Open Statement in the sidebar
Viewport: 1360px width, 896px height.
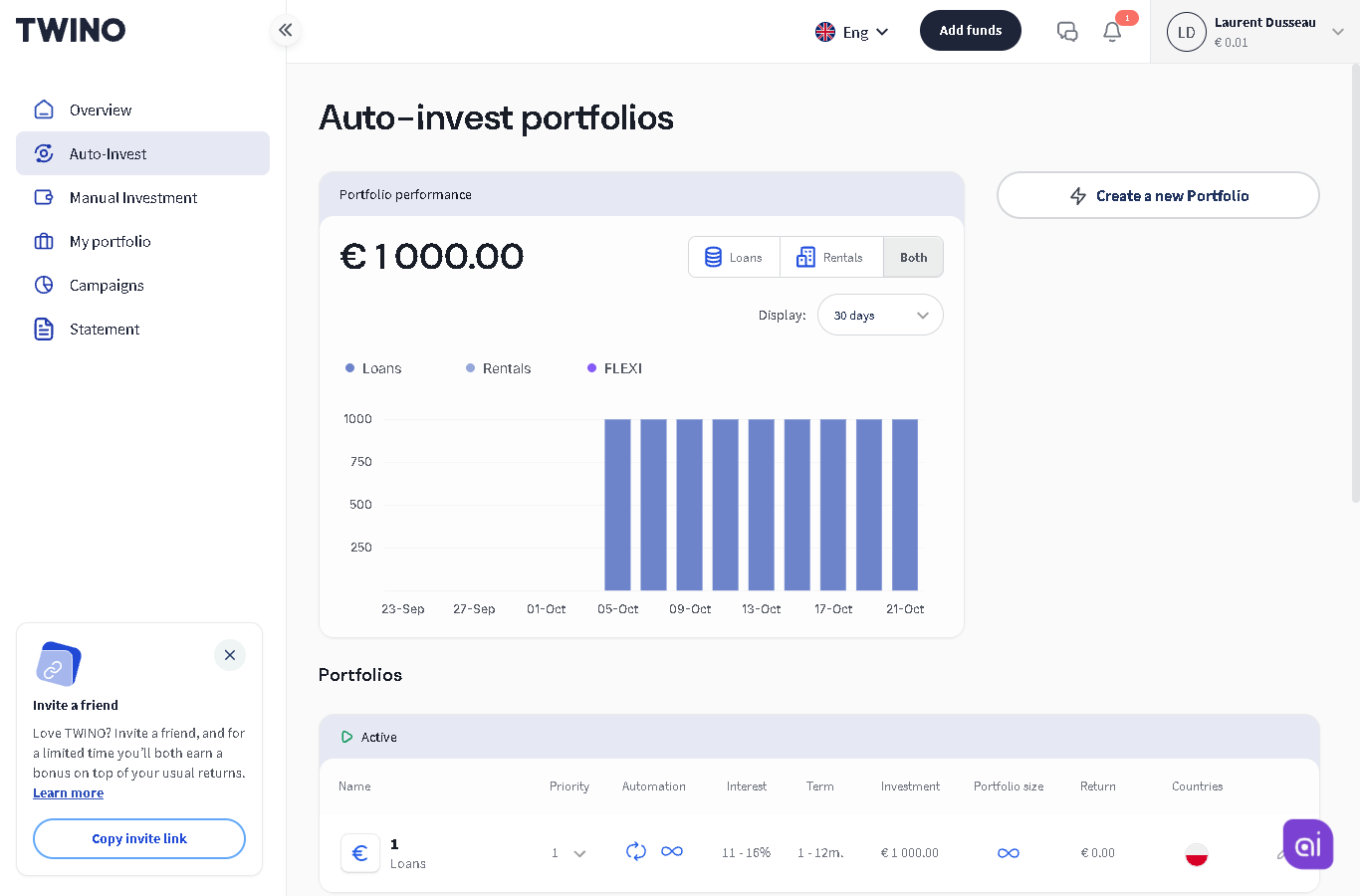point(142,329)
